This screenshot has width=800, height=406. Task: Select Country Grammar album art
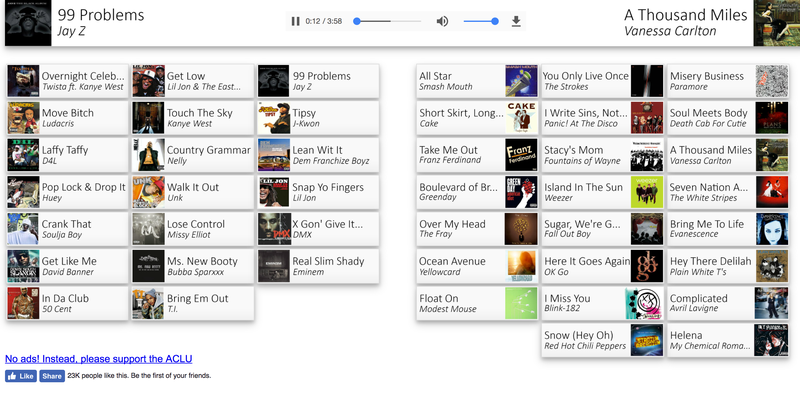click(x=148, y=155)
